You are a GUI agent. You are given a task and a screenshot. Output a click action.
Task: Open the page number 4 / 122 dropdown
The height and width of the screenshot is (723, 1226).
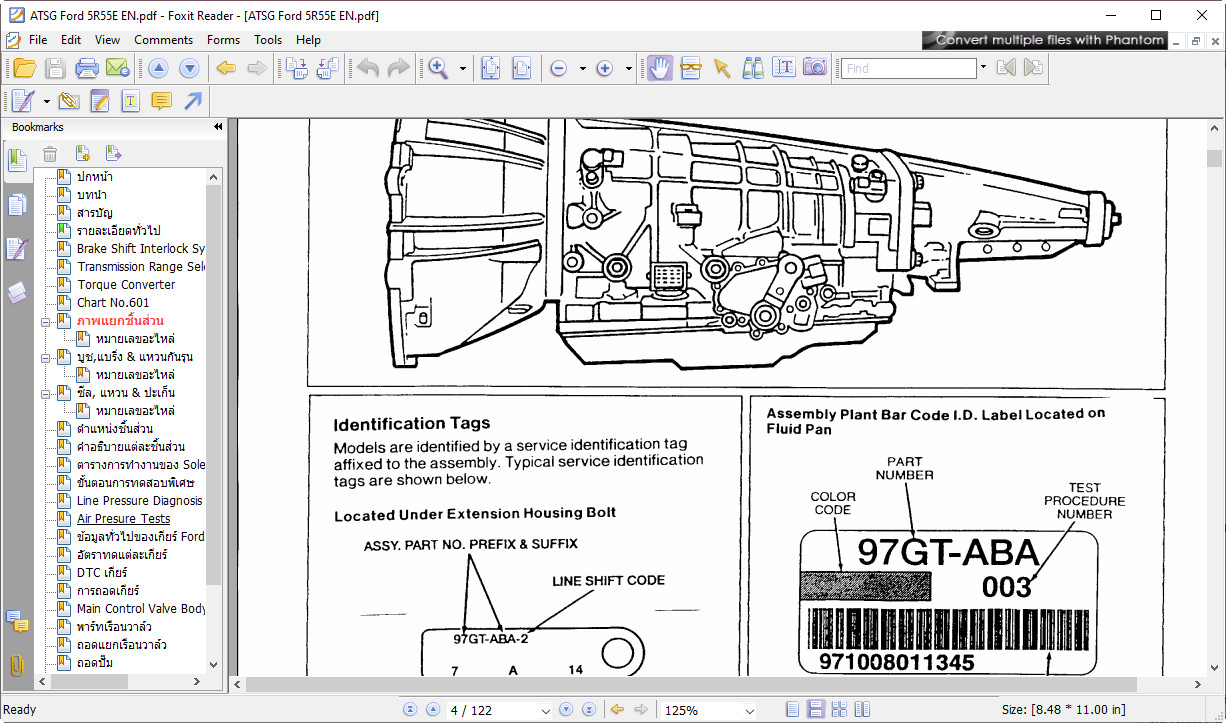coord(545,711)
